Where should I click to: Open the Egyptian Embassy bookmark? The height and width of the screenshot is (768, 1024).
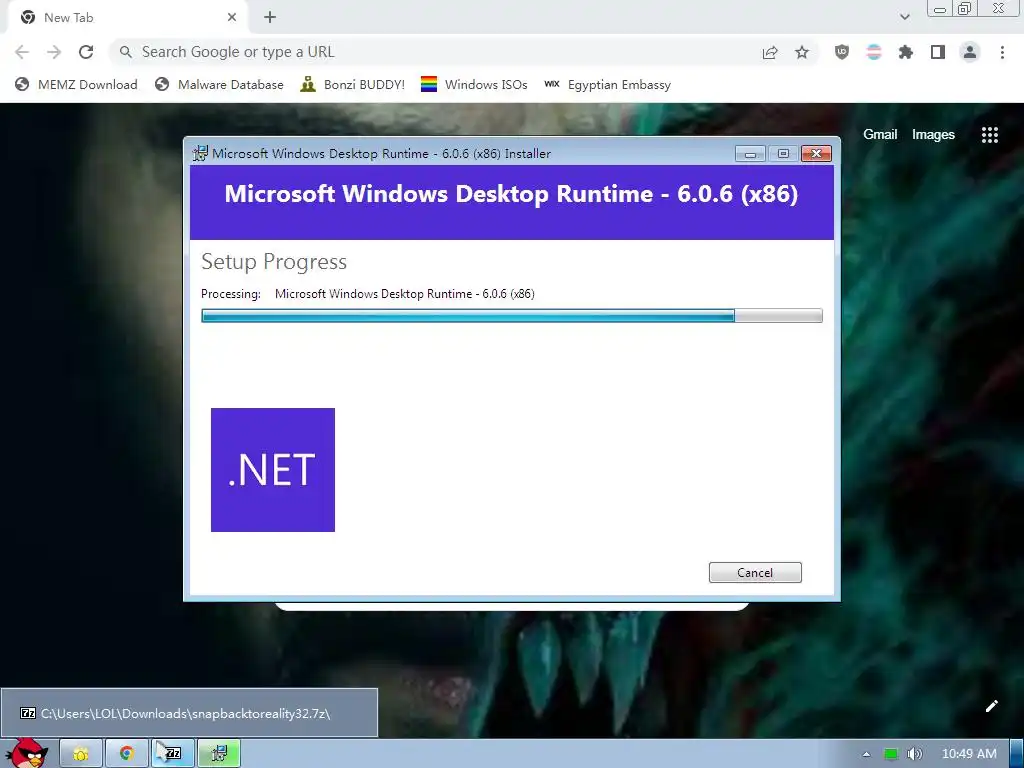(x=607, y=85)
